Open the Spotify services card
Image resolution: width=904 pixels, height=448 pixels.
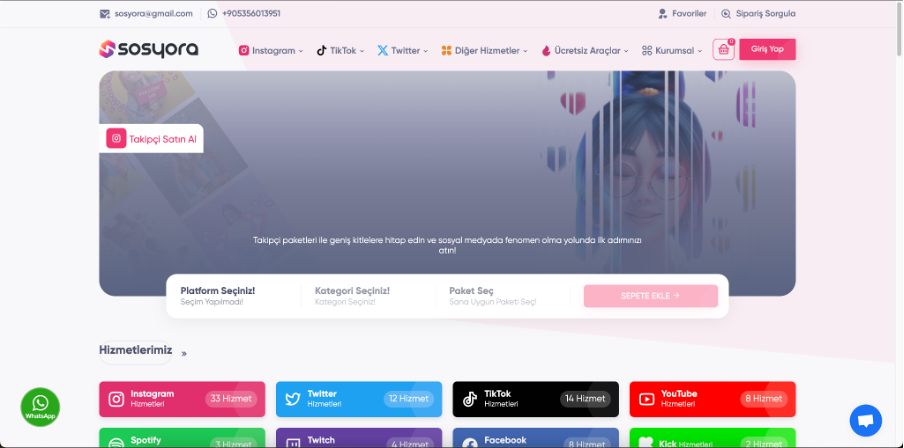[x=182, y=438]
